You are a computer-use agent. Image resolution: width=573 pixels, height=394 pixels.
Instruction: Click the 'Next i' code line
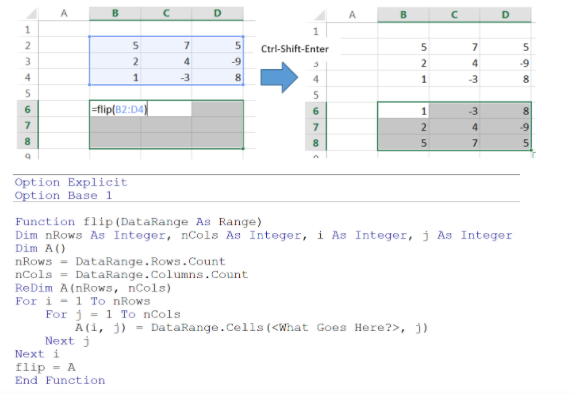point(37,354)
